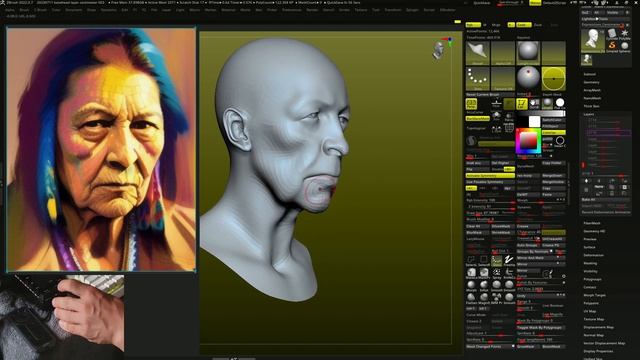Screen dimensions: 640x360
Task: Open the Tool menu
Action: (376, 10)
